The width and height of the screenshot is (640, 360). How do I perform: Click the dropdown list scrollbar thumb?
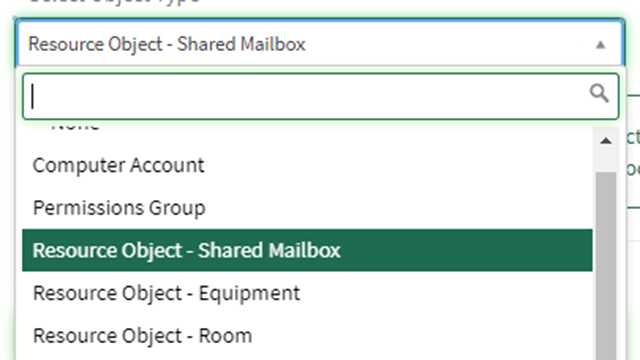(606, 266)
